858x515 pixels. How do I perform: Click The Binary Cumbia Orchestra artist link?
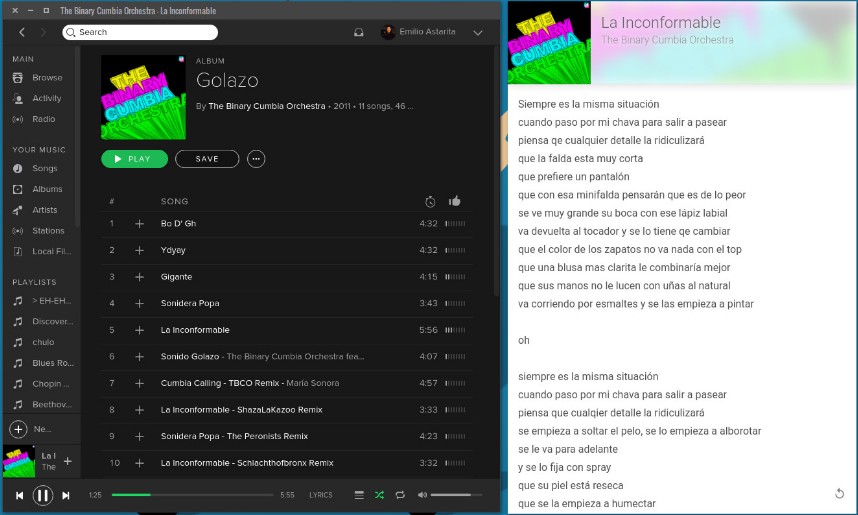[266, 106]
